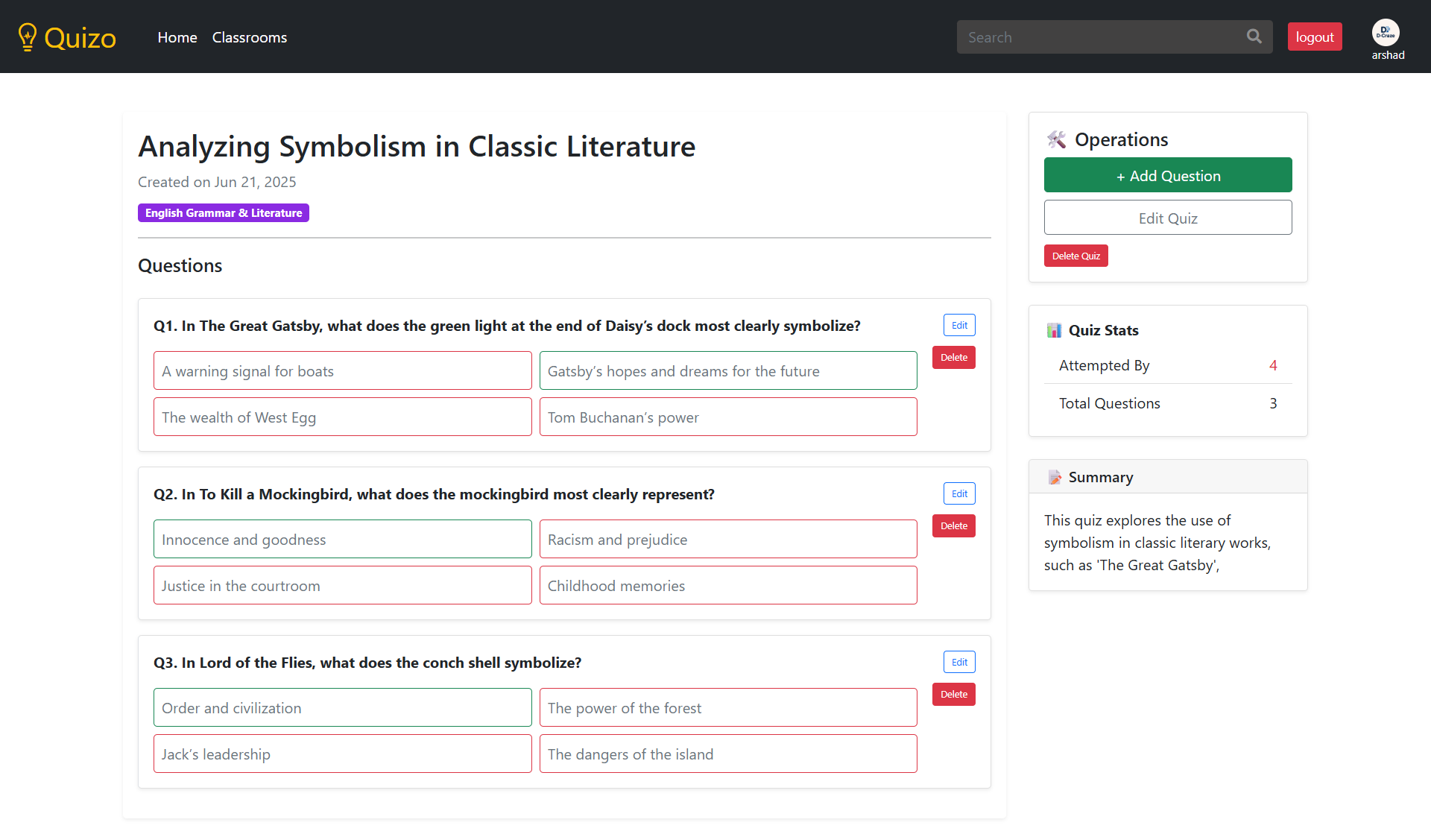Image resolution: width=1431 pixels, height=840 pixels.
Task: Edit question Q1 about Great Gatsby
Action: click(959, 325)
